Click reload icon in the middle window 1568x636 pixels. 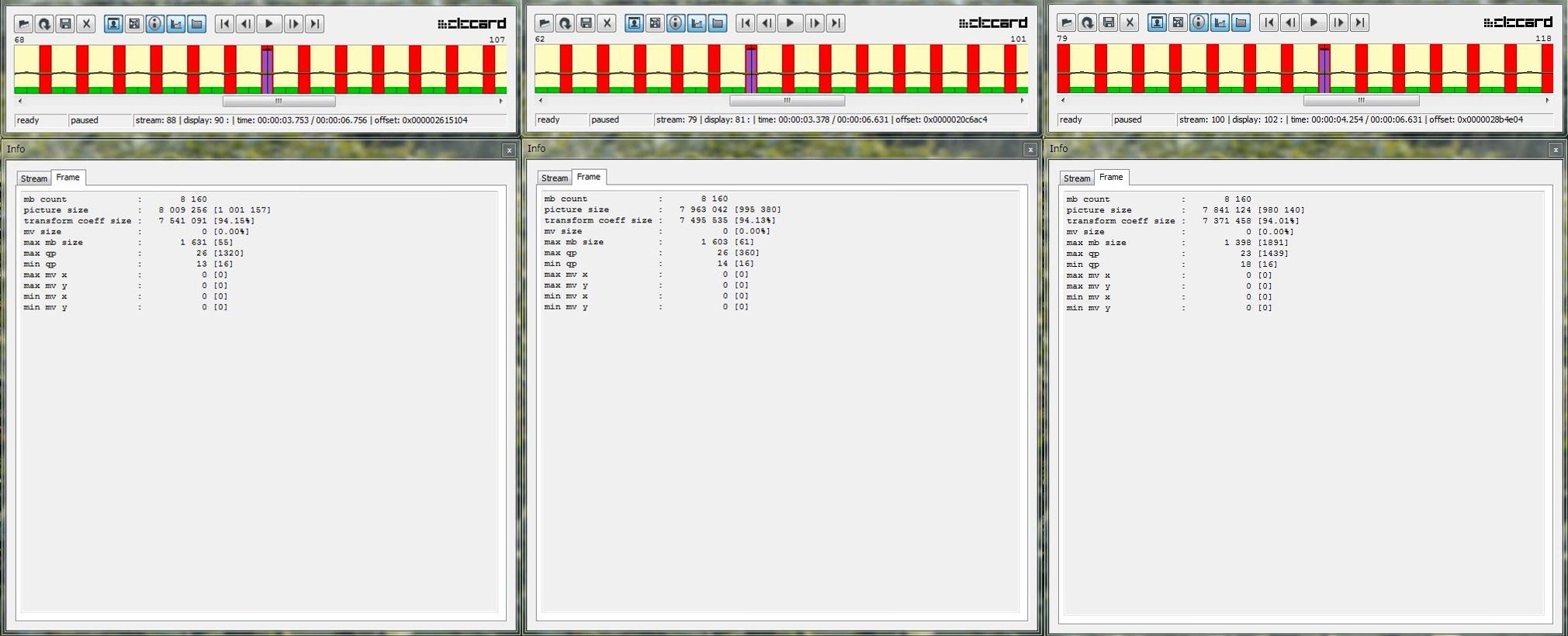(x=565, y=23)
